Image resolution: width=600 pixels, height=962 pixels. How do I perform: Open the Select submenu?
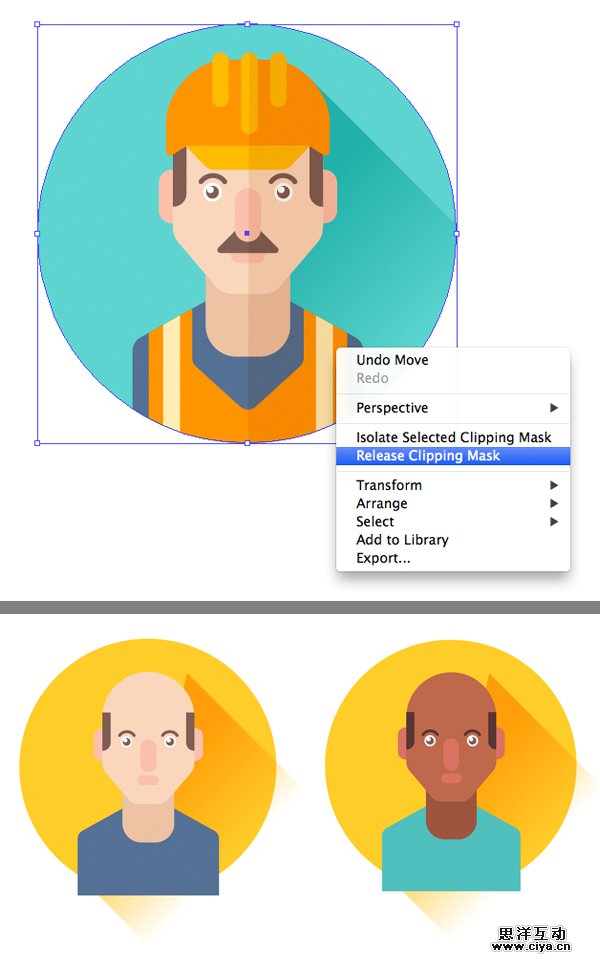453,522
